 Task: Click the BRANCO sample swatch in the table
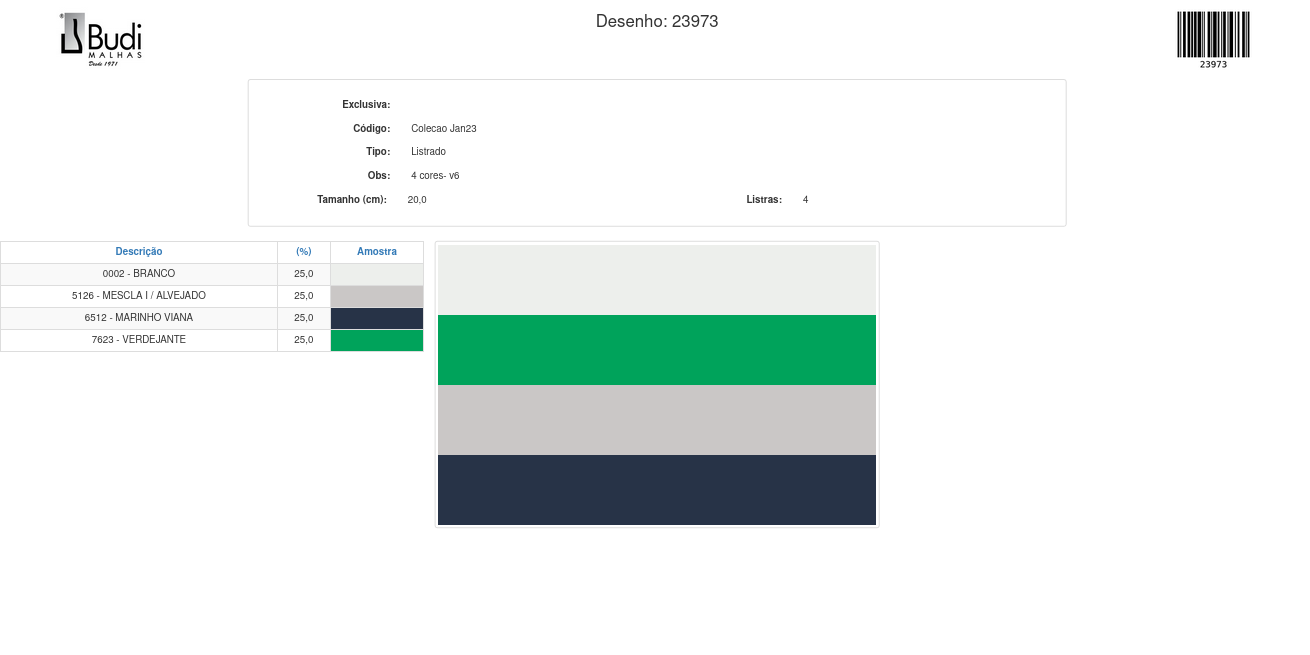pos(377,274)
